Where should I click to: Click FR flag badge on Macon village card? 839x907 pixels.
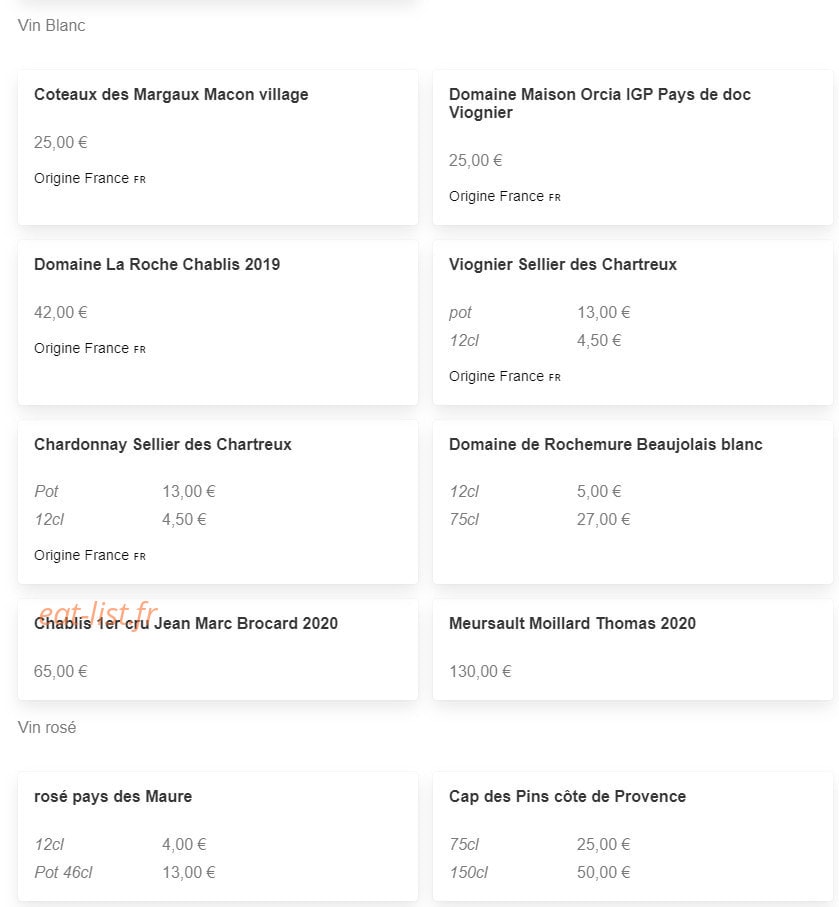tap(139, 179)
